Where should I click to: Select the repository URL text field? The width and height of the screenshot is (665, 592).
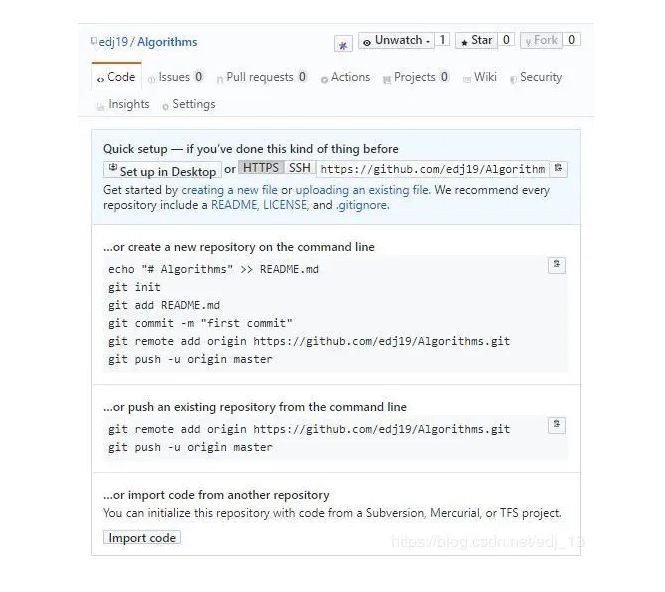tap(433, 169)
